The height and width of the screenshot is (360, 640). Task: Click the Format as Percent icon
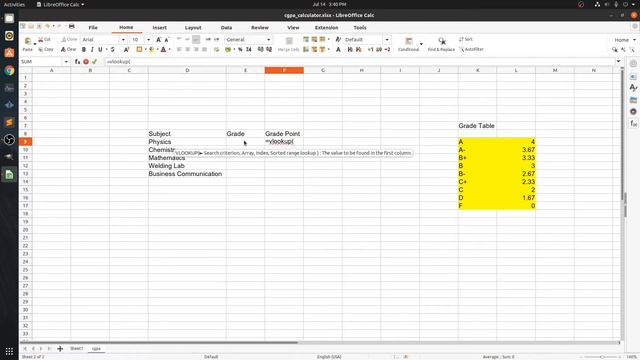pyautogui.click(x=240, y=49)
